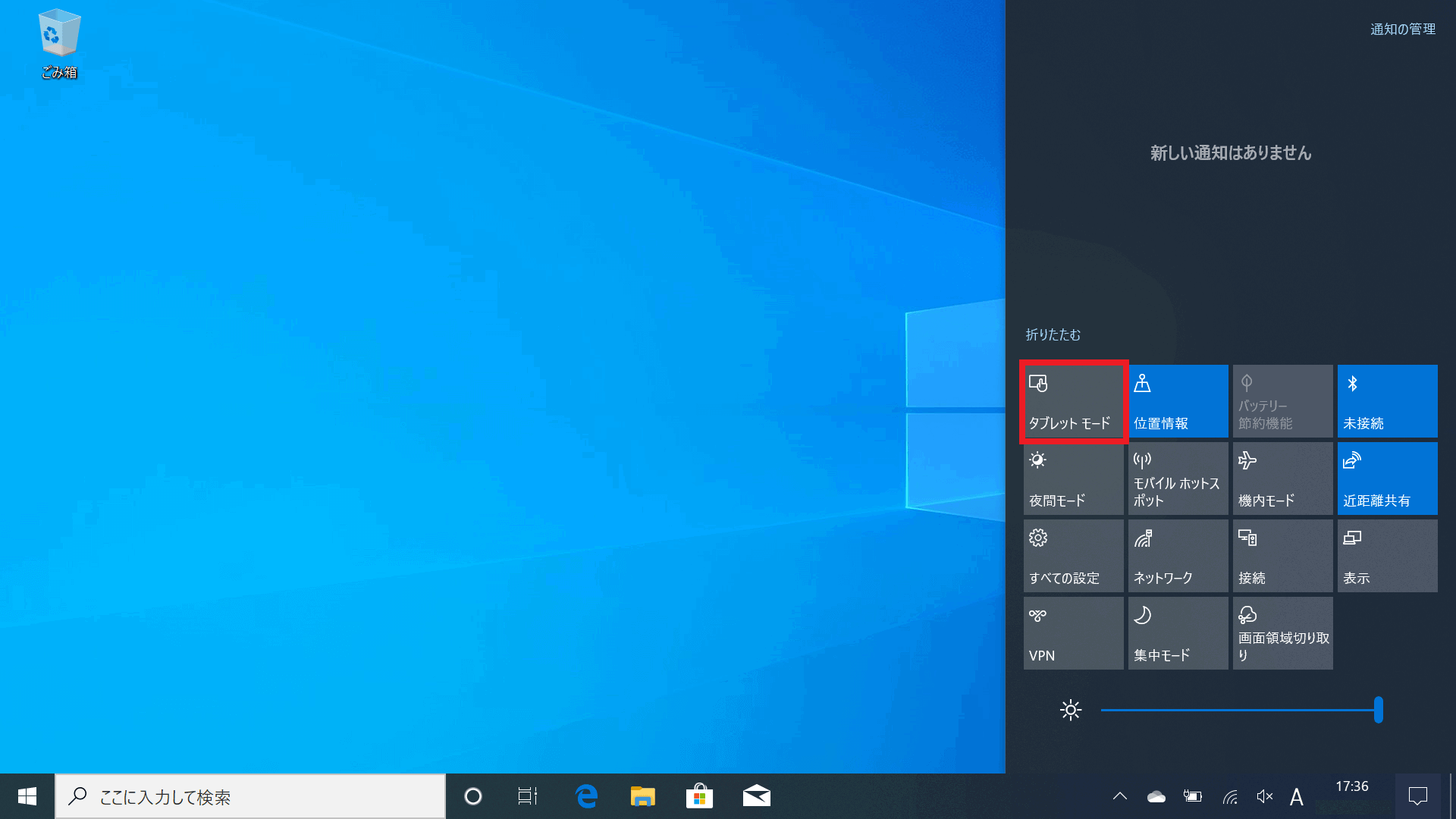
Task: Open Cortana circle icon
Action: point(473,796)
